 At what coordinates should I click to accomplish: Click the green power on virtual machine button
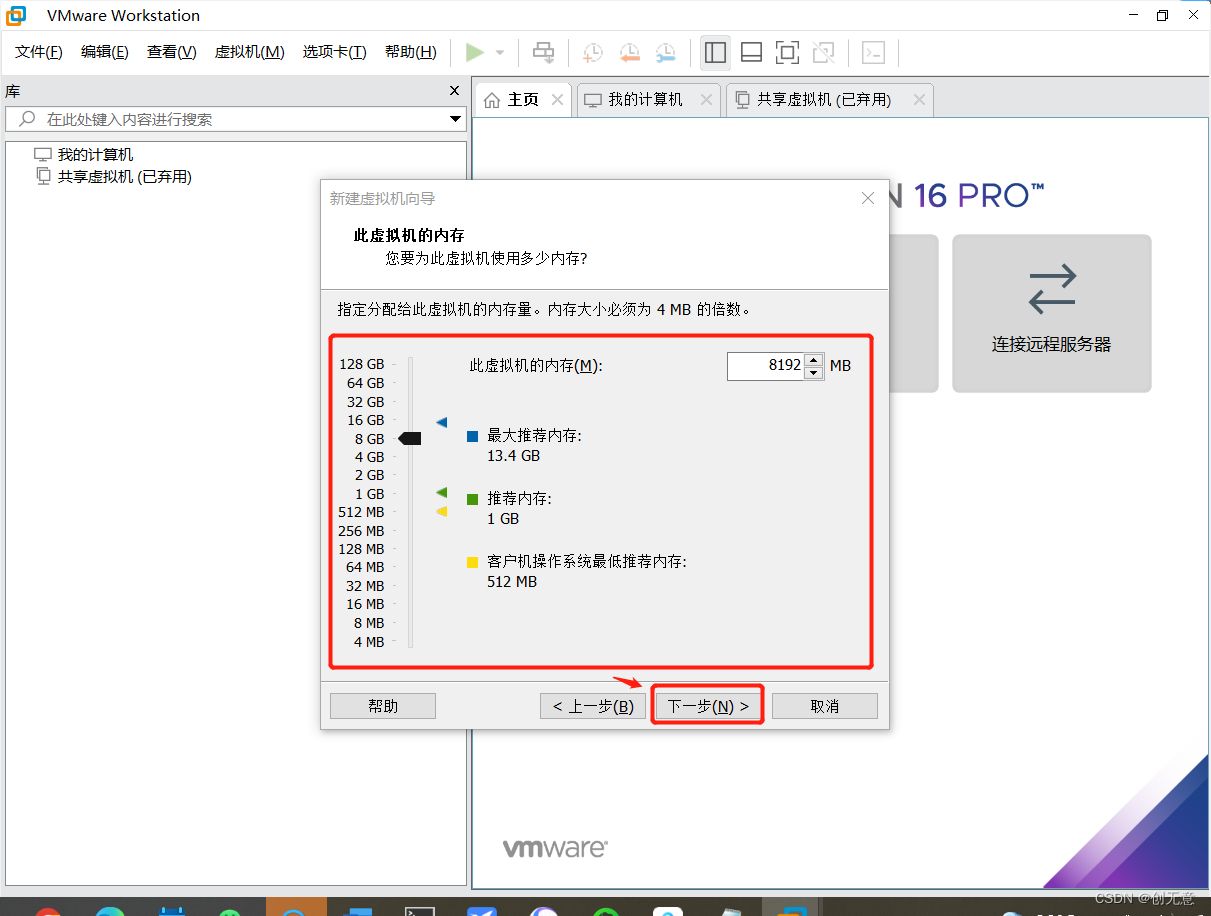coord(475,52)
